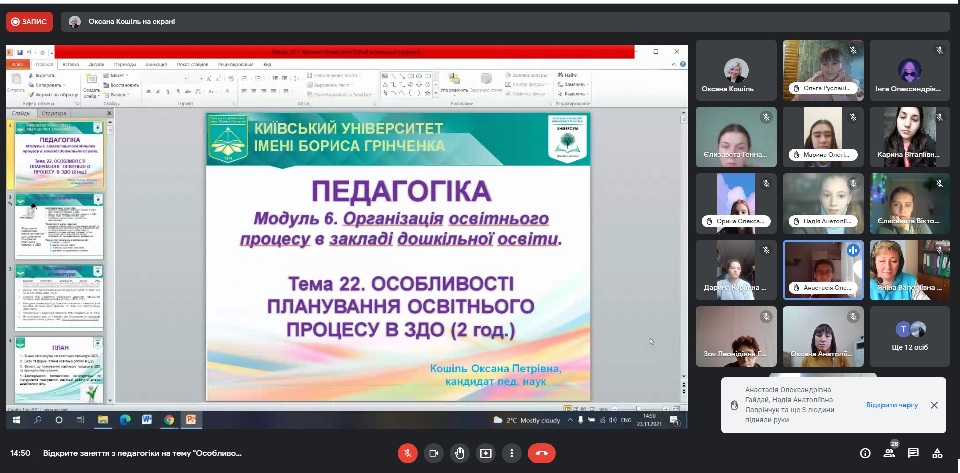The height and width of the screenshot is (473, 960).
Task: Switch to the Дизайн ribbon tab
Action: tap(96, 64)
